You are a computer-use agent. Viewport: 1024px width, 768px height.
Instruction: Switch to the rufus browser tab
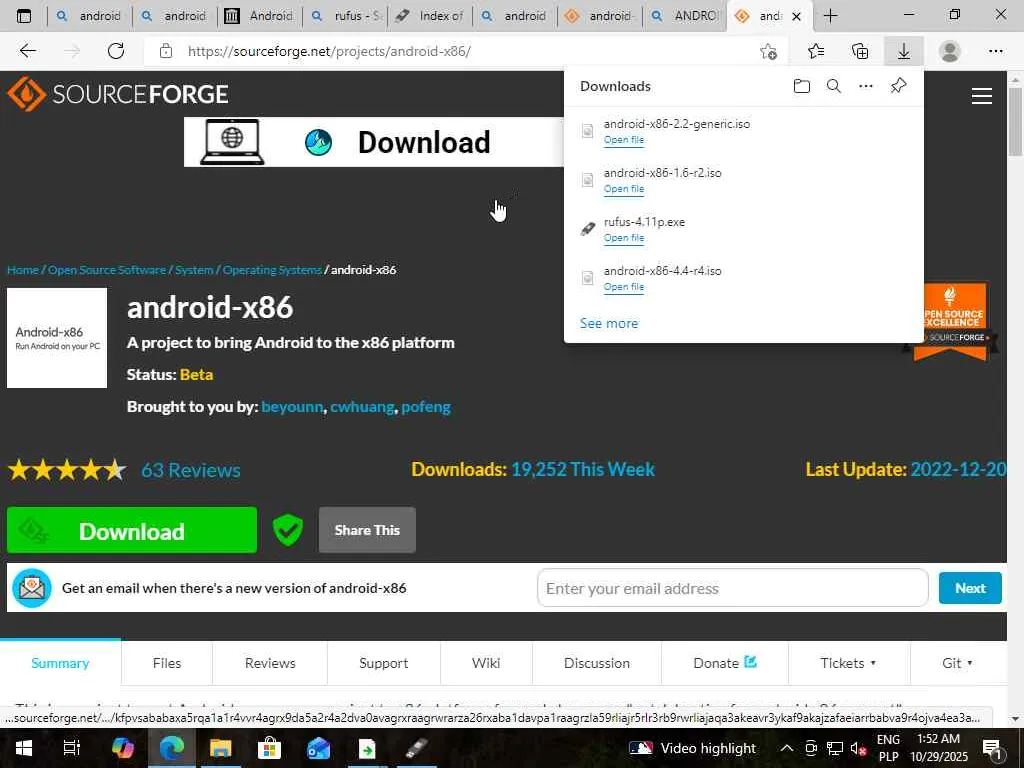pyautogui.click(x=346, y=16)
